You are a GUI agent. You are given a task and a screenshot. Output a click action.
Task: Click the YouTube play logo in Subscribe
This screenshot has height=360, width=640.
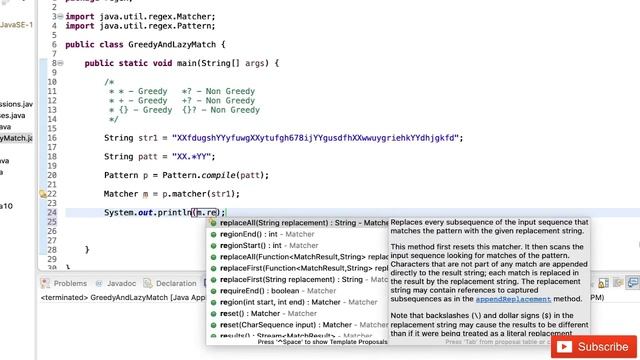coord(564,347)
